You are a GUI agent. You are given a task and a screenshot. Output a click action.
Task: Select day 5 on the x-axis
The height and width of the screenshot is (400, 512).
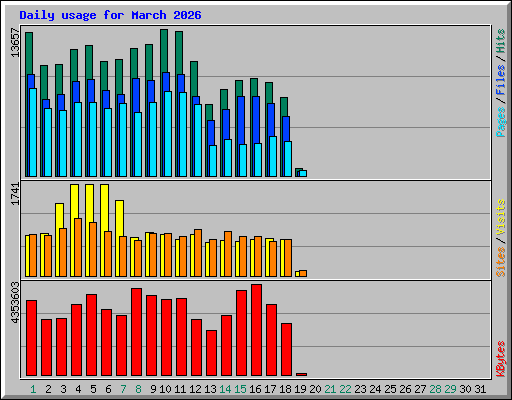click(93, 389)
